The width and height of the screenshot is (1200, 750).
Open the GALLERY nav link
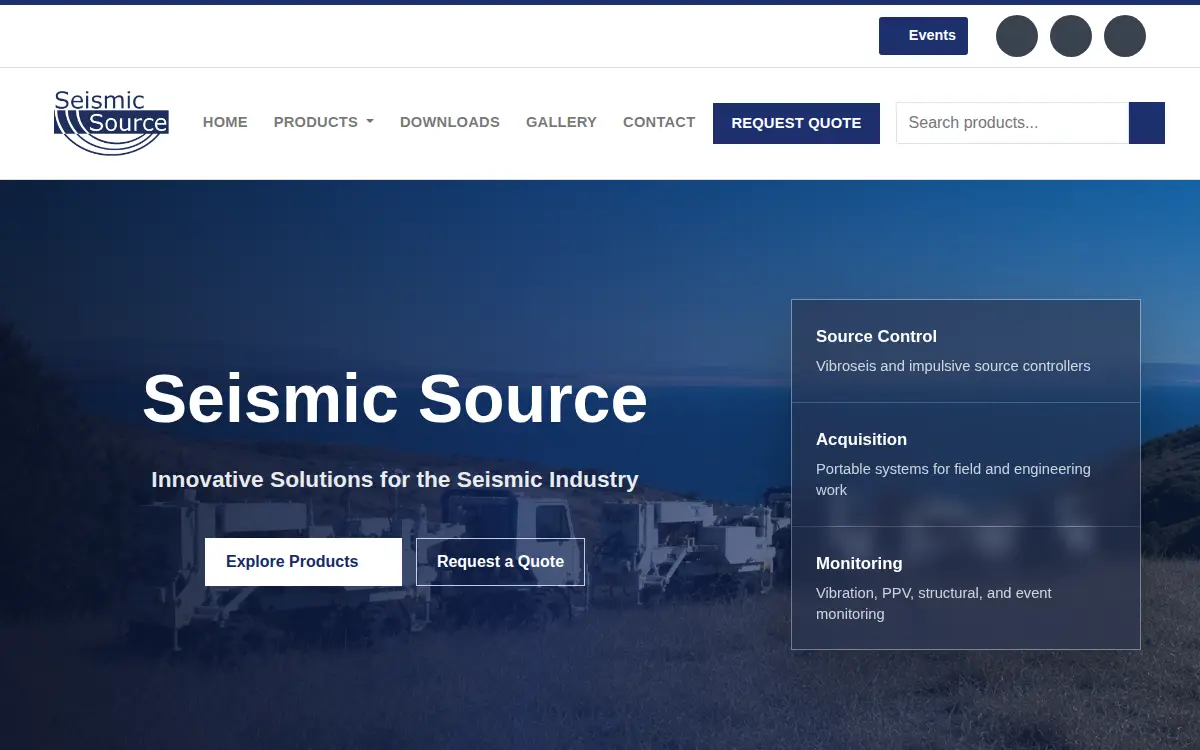pos(561,122)
